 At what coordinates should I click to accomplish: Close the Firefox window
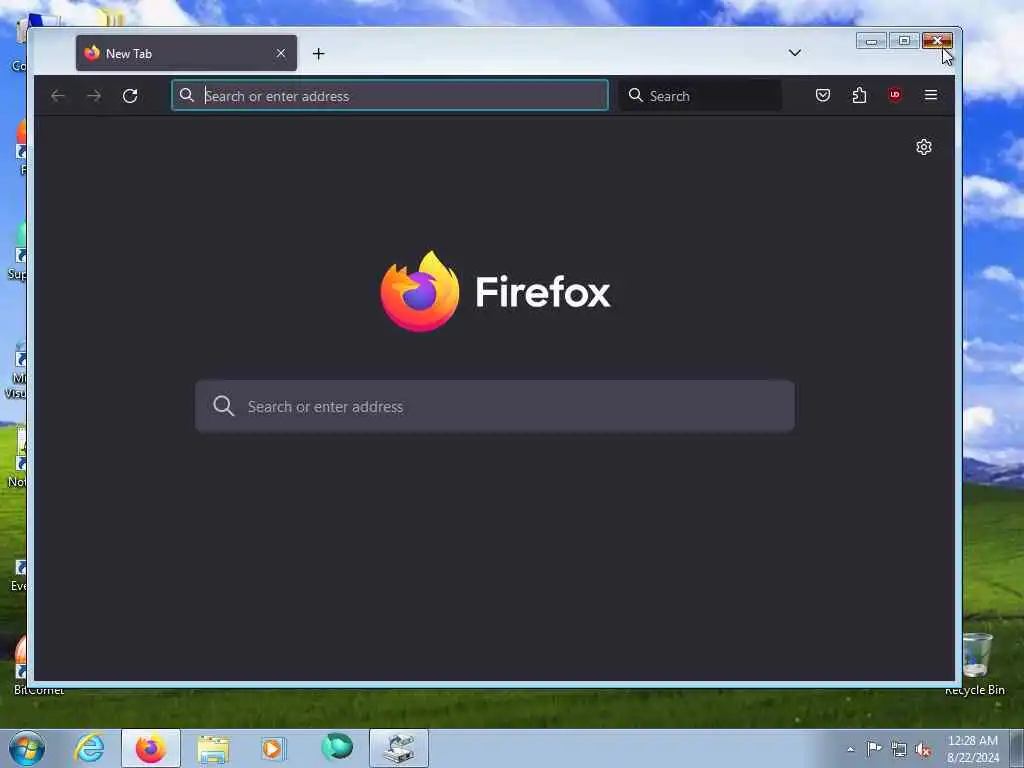tap(937, 40)
